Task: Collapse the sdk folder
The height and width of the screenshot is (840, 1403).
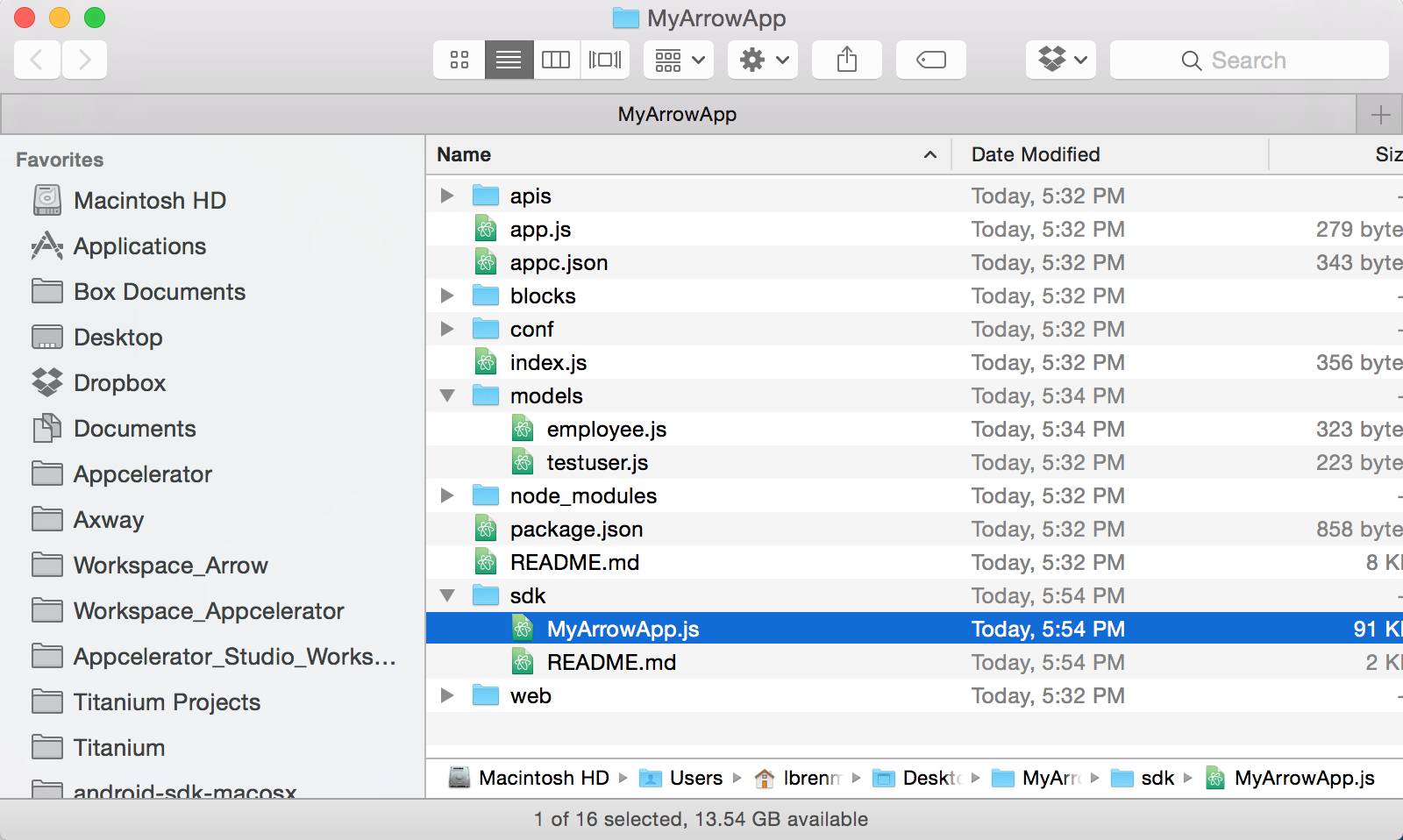Action: 447,595
